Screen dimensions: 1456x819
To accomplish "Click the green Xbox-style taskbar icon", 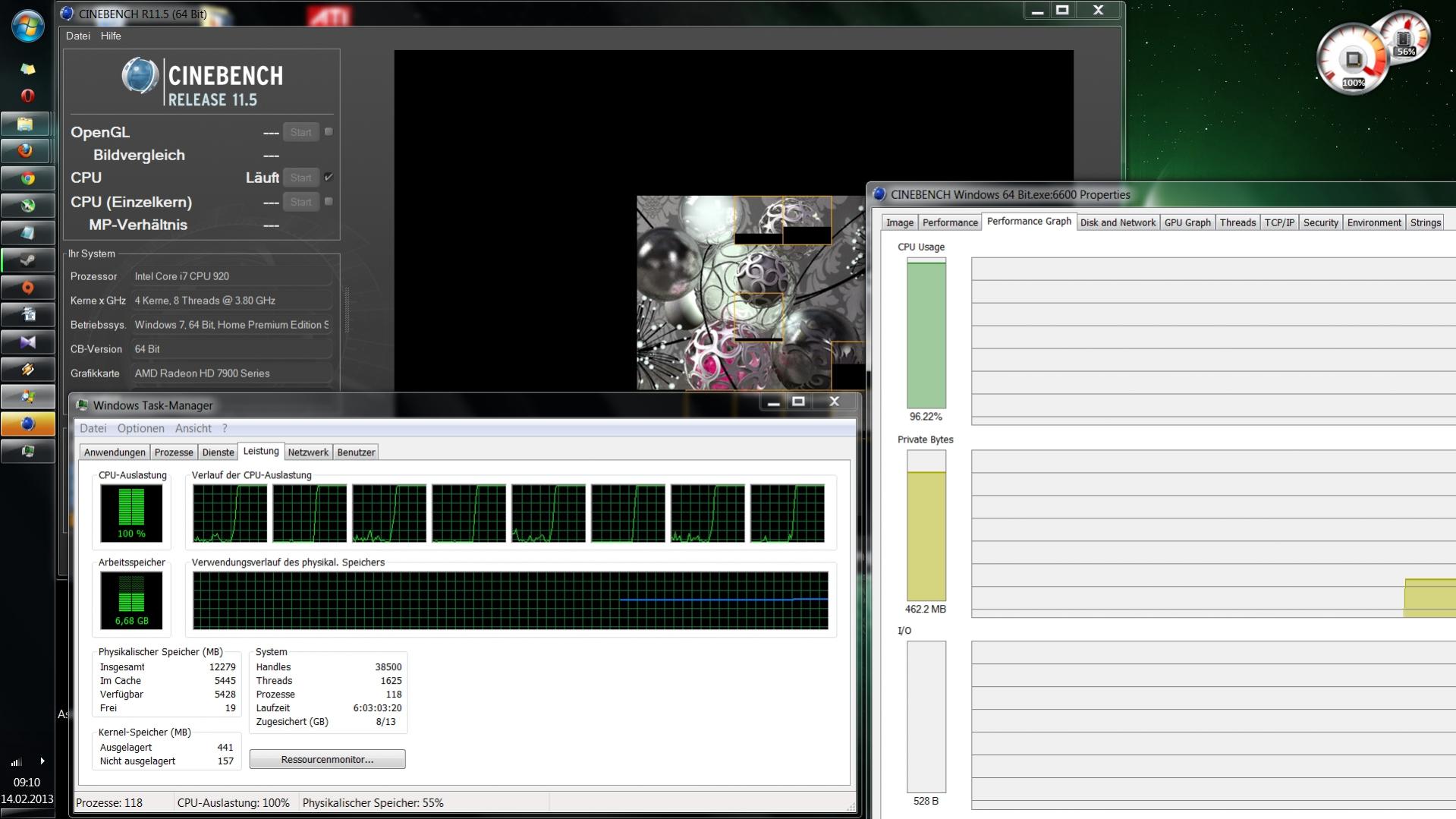I will (27, 205).
